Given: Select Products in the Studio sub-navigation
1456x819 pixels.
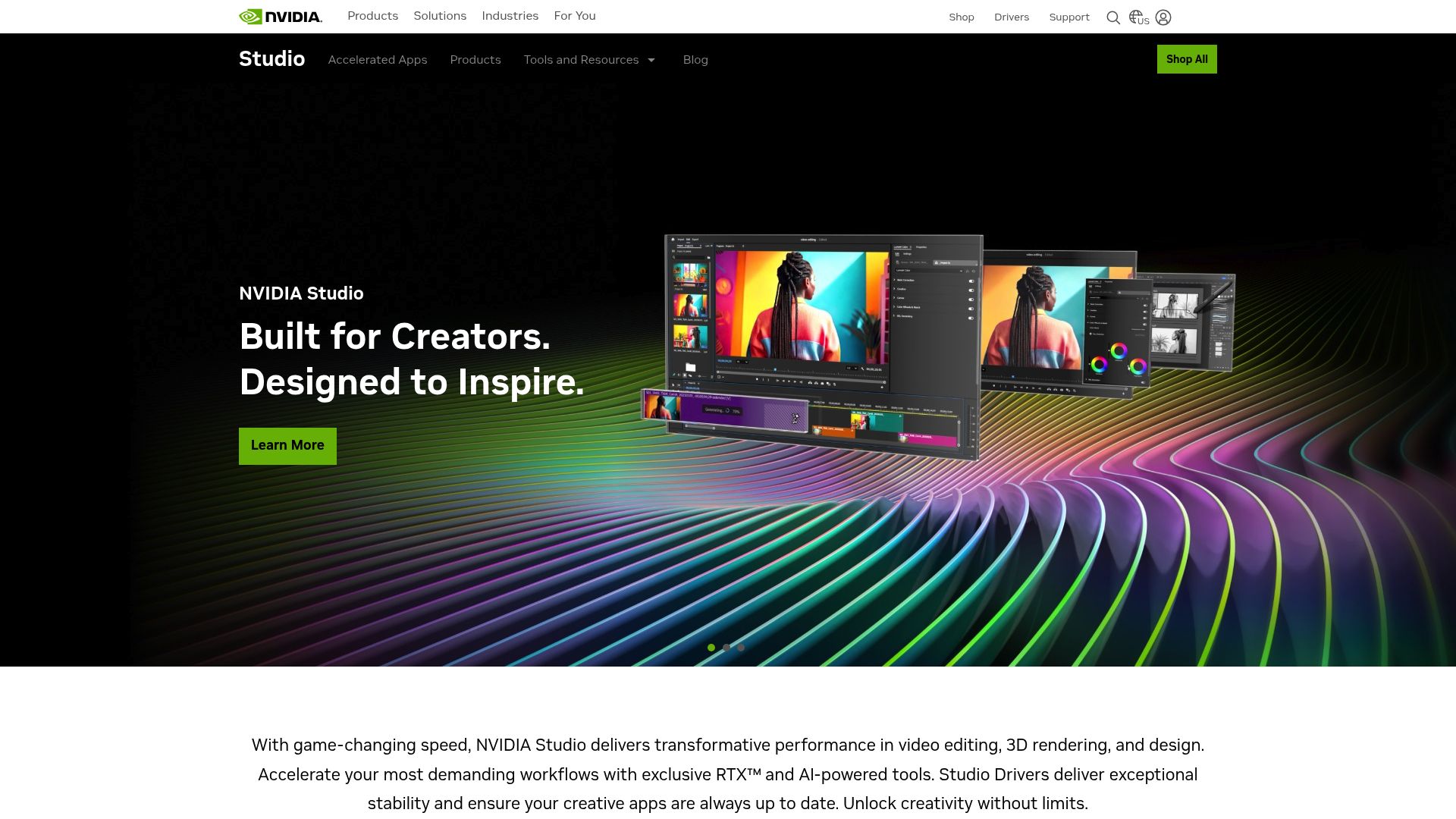Looking at the screenshot, I should point(475,59).
